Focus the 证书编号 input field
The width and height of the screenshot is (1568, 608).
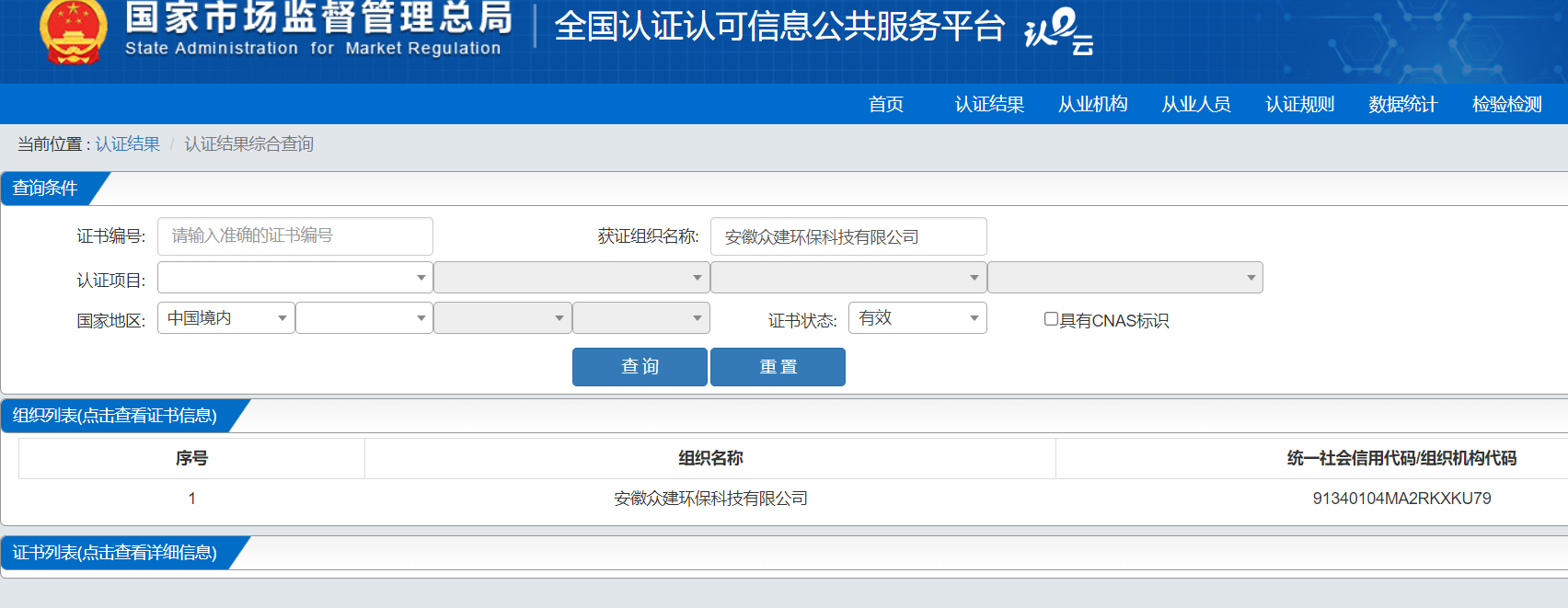[295, 236]
